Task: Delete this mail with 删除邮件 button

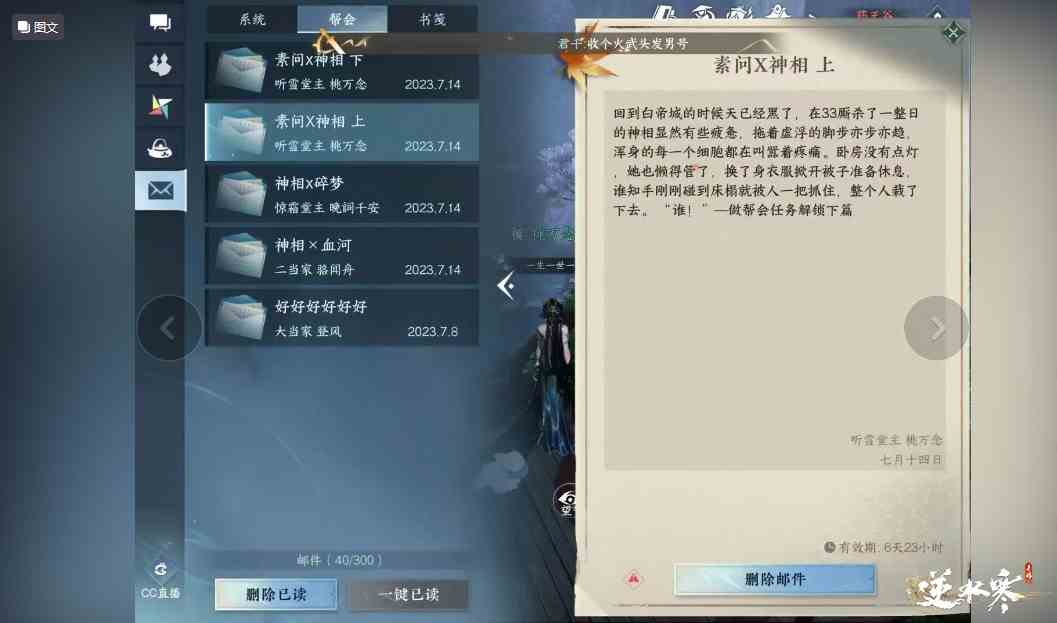Action: tap(775, 579)
